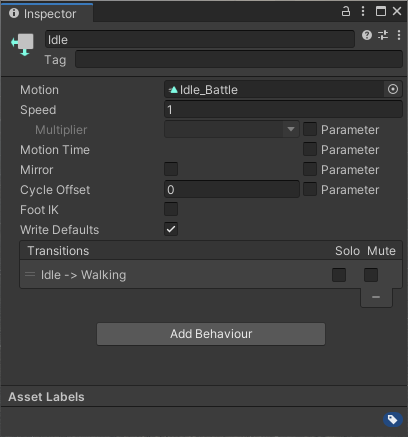The image size is (408, 437).
Task: Click the Transitions list header
Action: 211,251
